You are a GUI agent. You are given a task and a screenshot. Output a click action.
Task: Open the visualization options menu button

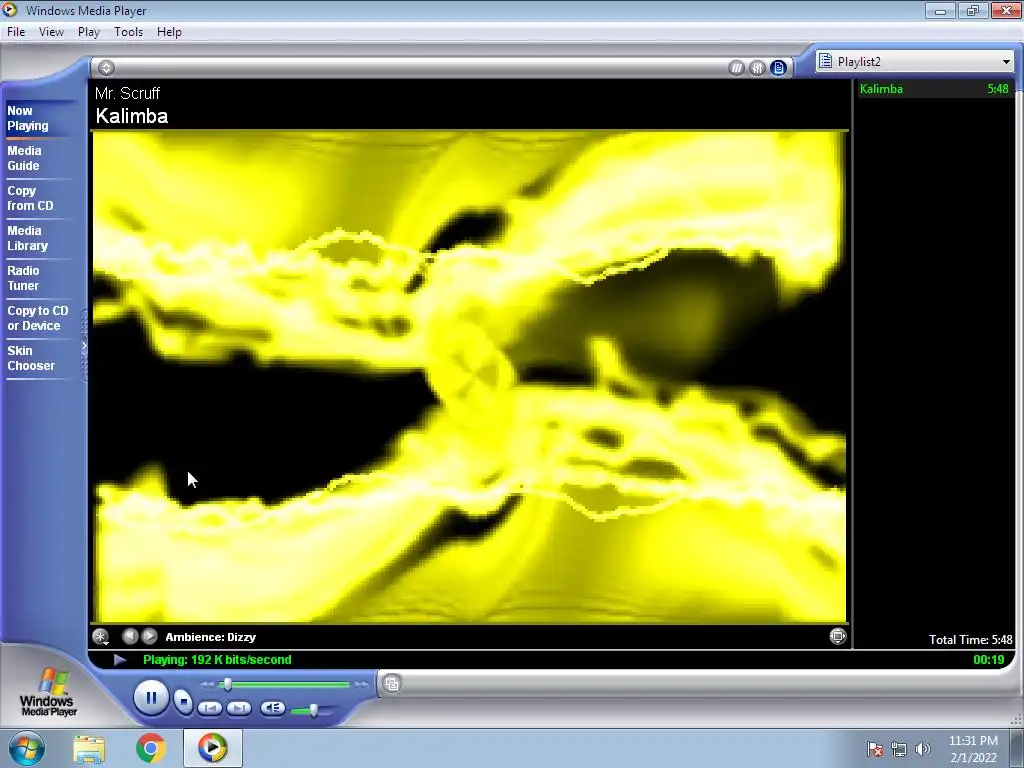(x=101, y=636)
